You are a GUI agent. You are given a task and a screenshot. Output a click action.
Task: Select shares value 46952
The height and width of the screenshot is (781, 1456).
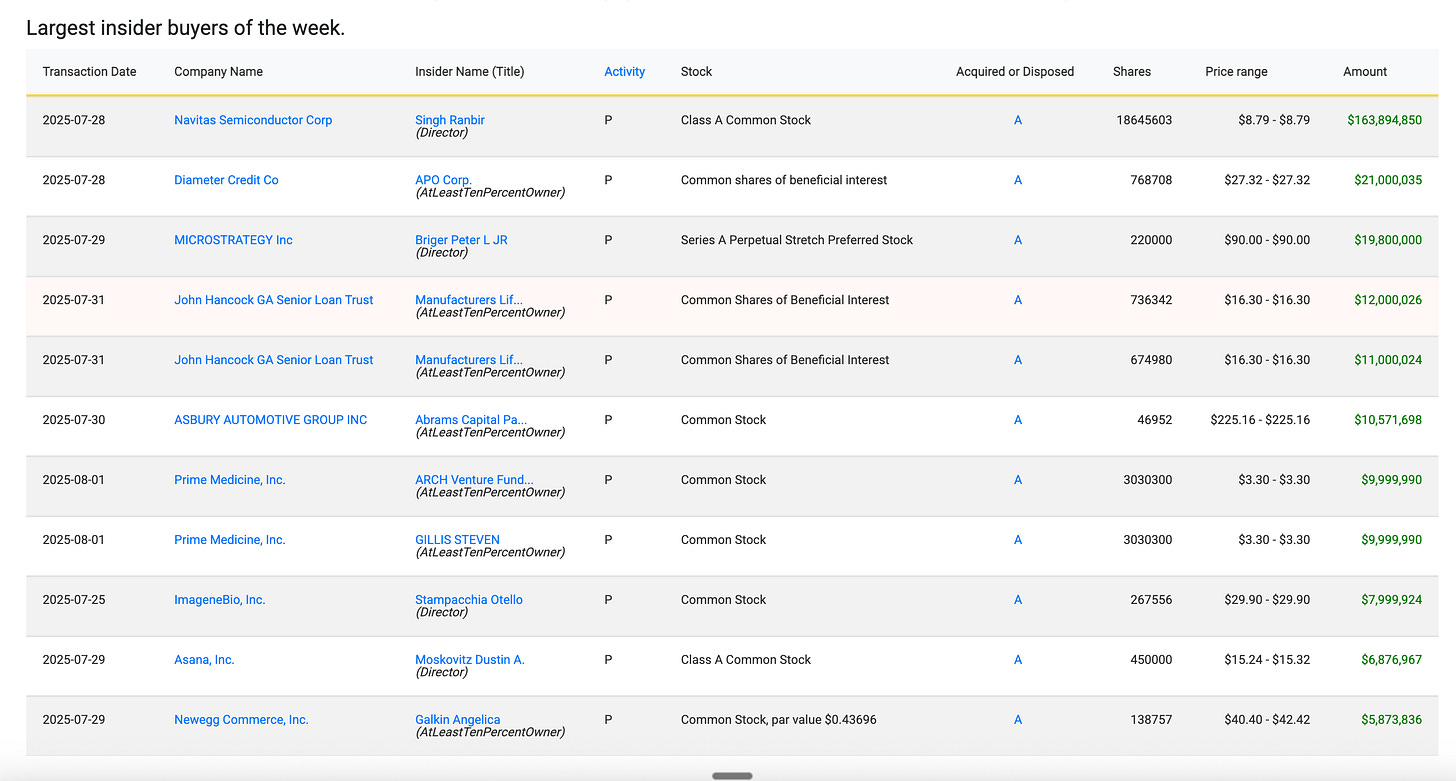(1154, 420)
